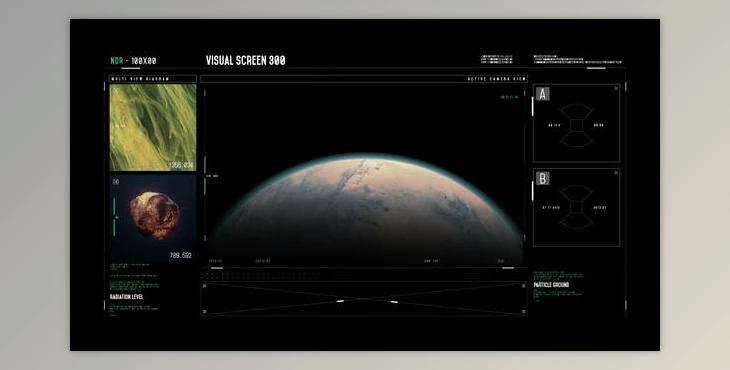Screen dimensions: 730x370
Task: Select the NDR - 100X00 label
Action: [x=133, y=61]
